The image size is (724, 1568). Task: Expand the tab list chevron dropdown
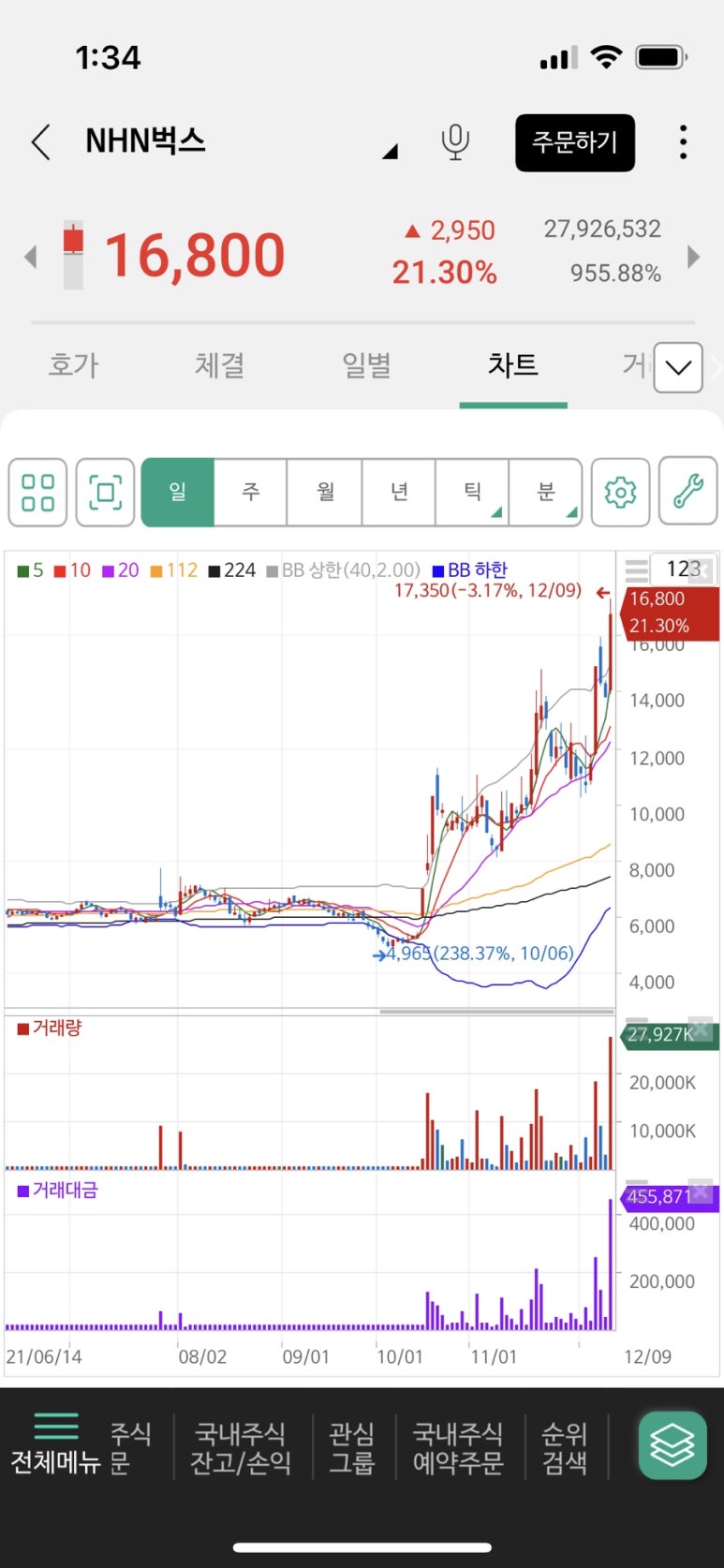(x=678, y=367)
